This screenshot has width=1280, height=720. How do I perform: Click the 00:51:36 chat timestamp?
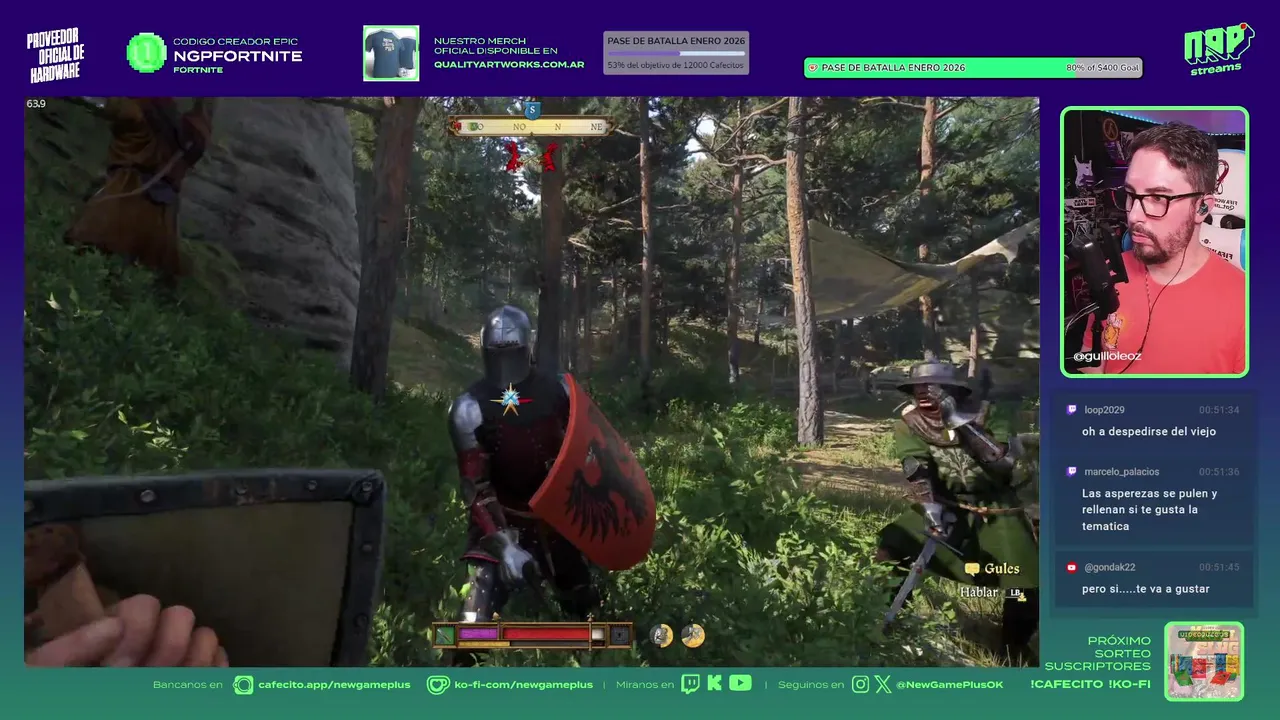(x=1219, y=472)
